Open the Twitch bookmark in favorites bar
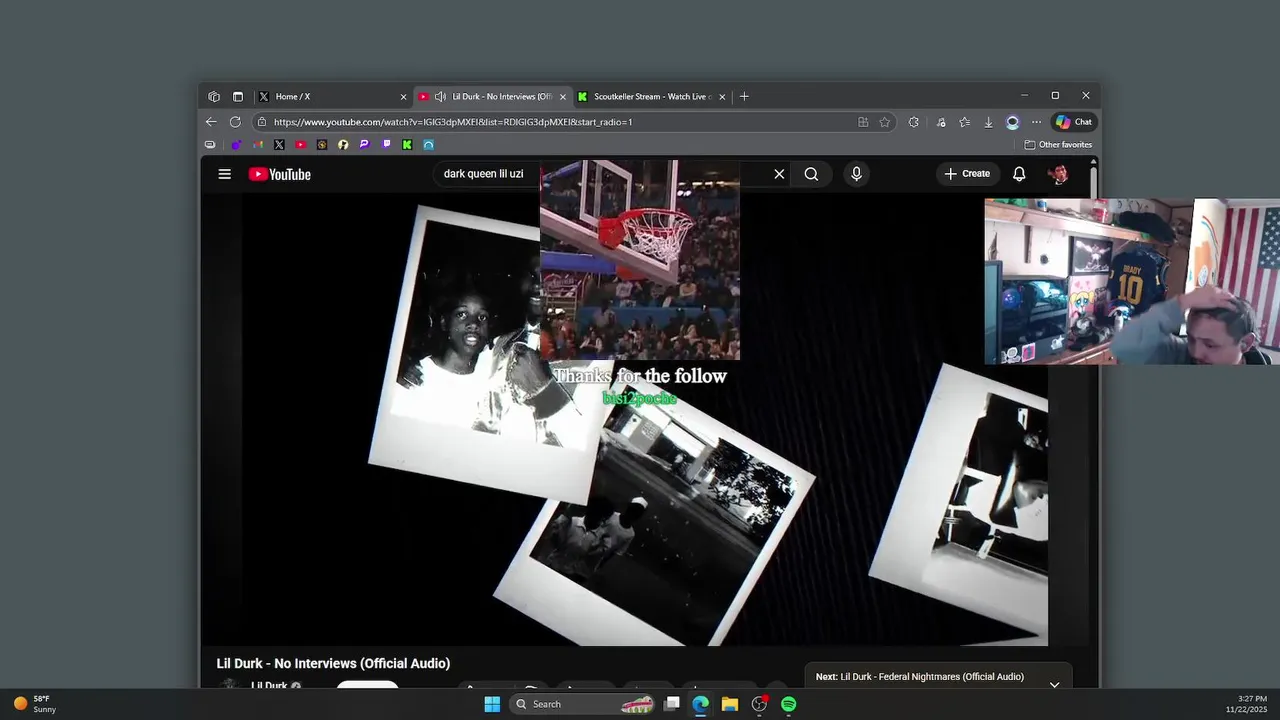This screenshot has height=720, width=1280. click(387, 145)
